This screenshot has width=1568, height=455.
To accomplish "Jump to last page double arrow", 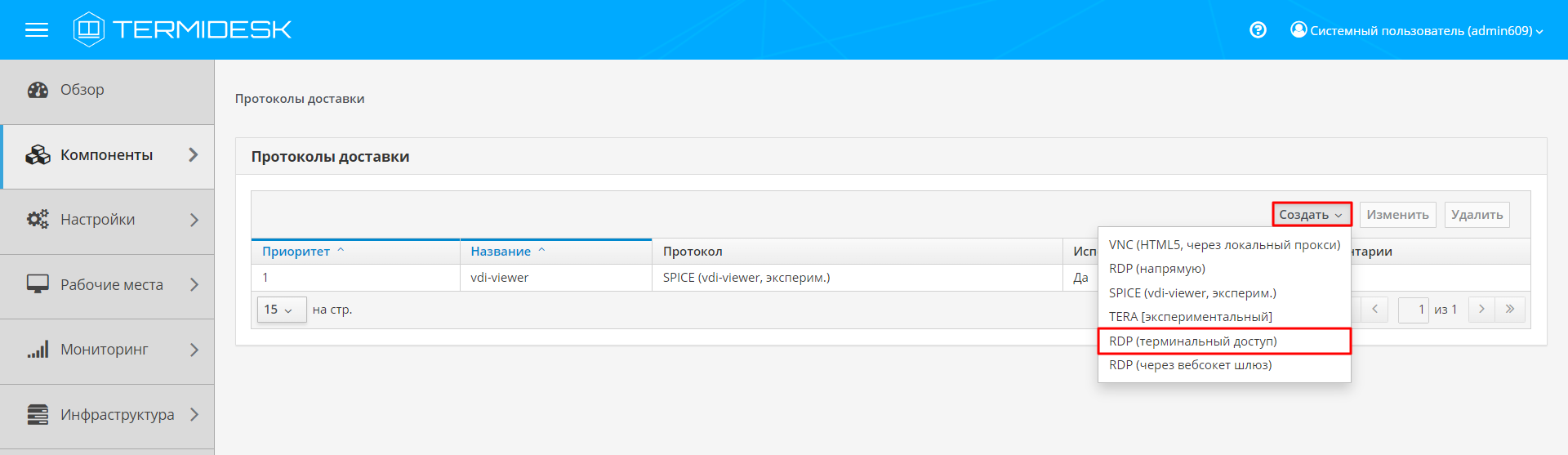I will (x=1510, y=309).
